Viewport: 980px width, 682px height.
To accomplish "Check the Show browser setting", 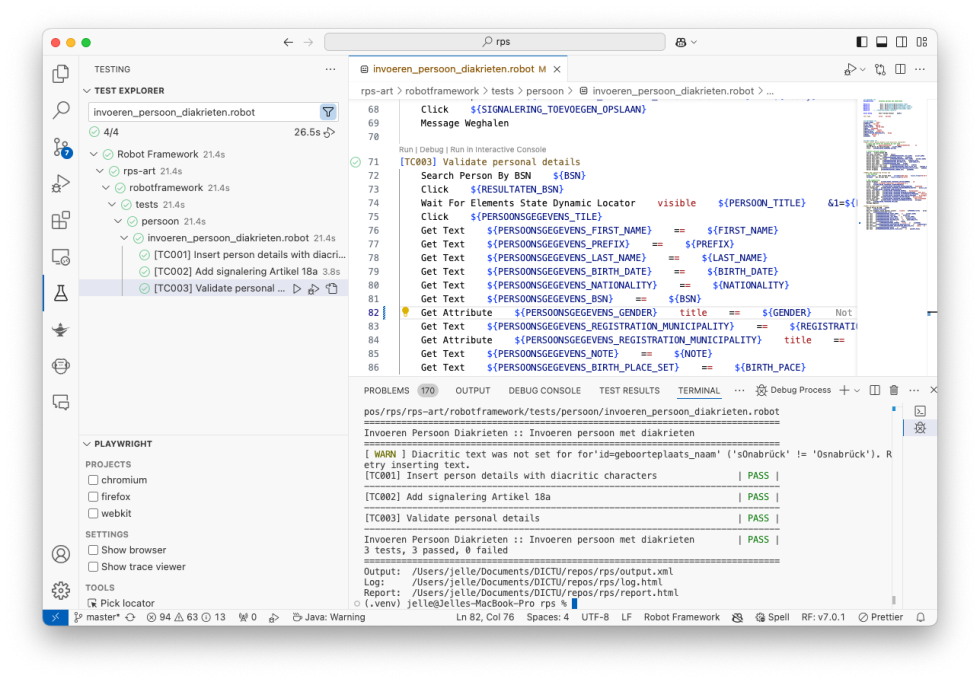I will 93,550.
